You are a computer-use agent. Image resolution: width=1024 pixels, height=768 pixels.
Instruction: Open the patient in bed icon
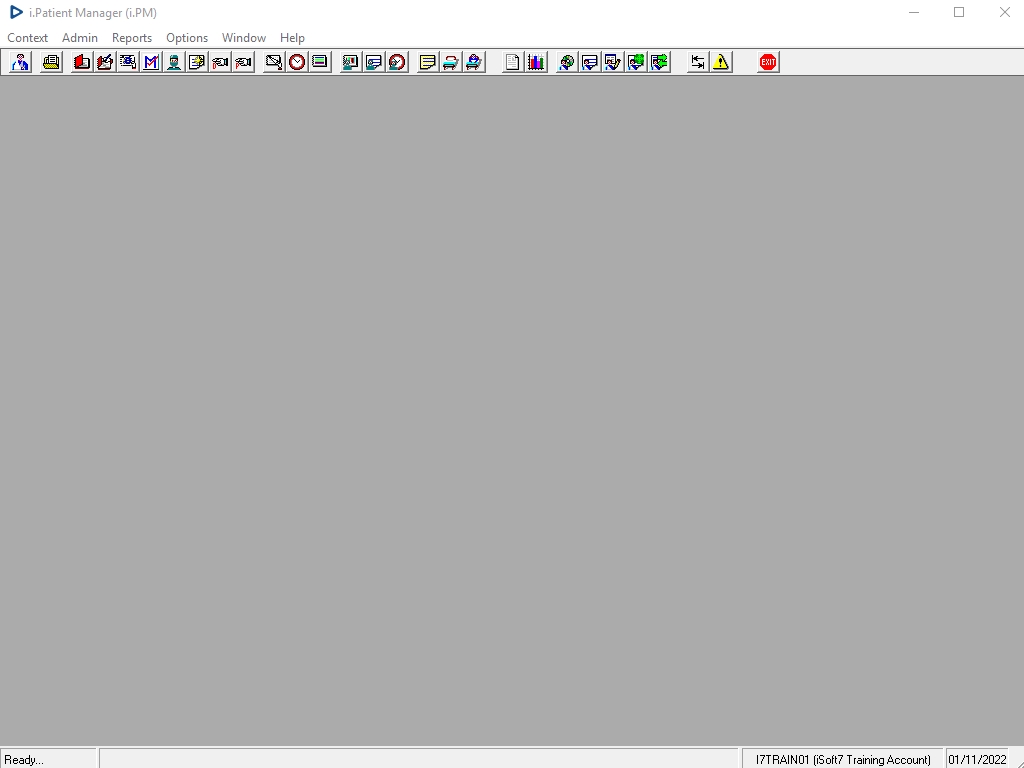click(x=473, y=62)
